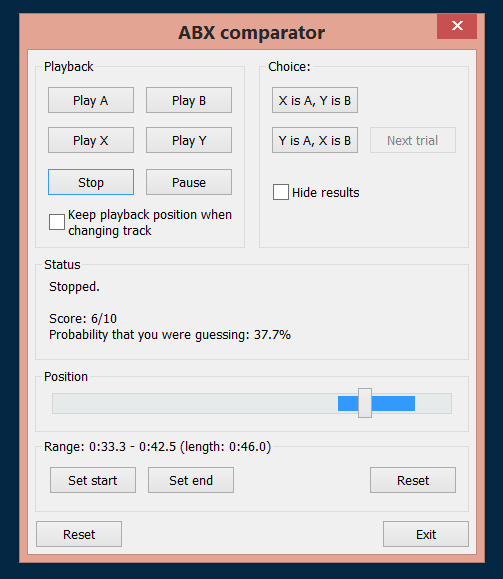Play the unknown track X
This screenshot has height=579, width=503.
click(91, 140)
